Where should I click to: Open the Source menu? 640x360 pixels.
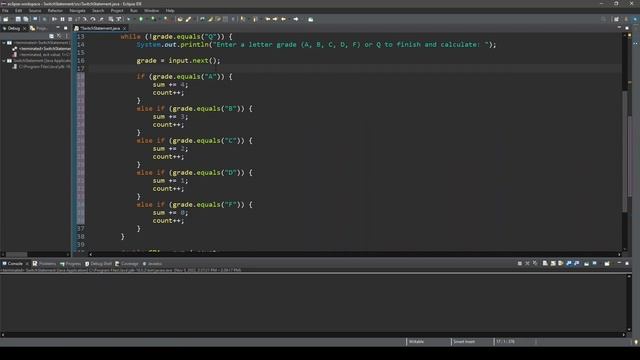pos(35,11)
